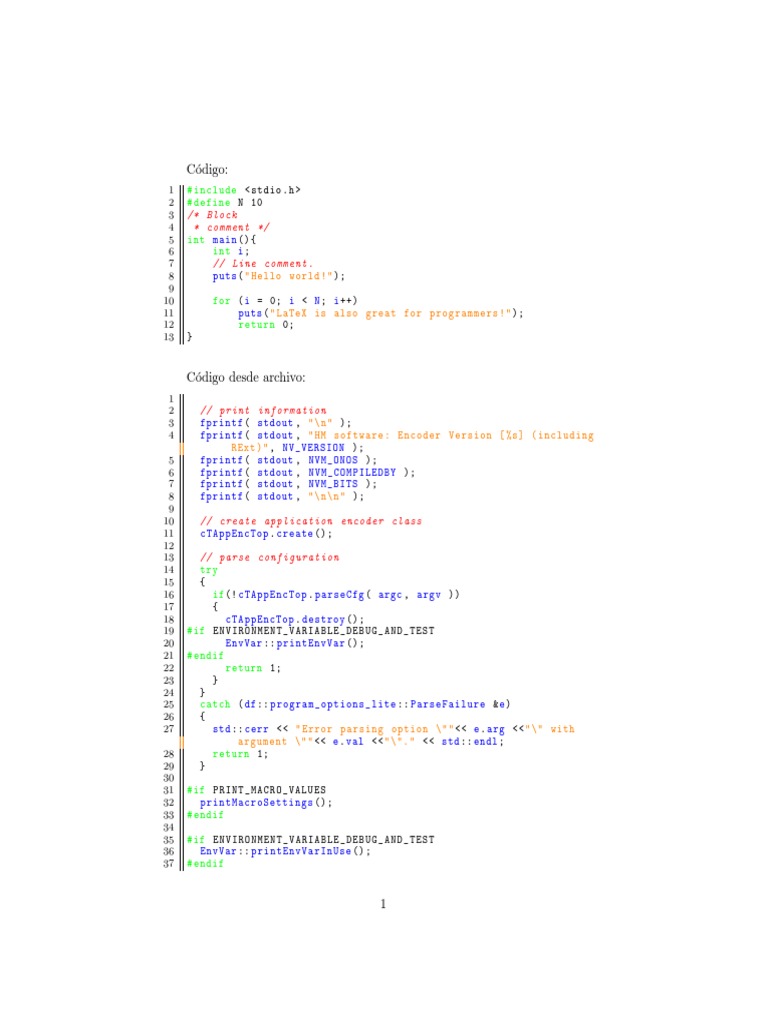Click 'cTAppEncTop.destroy();' line
Image resolution: width=768 pixels, height=1024 pixels.
(295, 619)
